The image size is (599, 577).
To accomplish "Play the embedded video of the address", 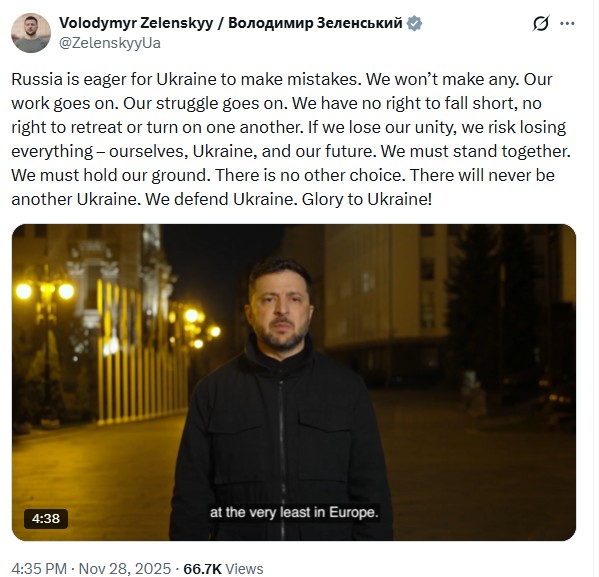I will coord(294,382).
